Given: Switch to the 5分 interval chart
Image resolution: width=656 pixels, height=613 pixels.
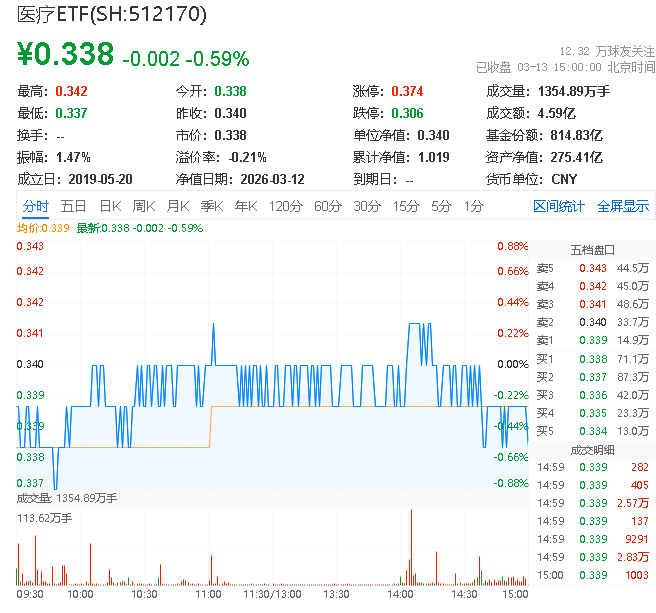Looking at the screenshot, I should (441, 206).
